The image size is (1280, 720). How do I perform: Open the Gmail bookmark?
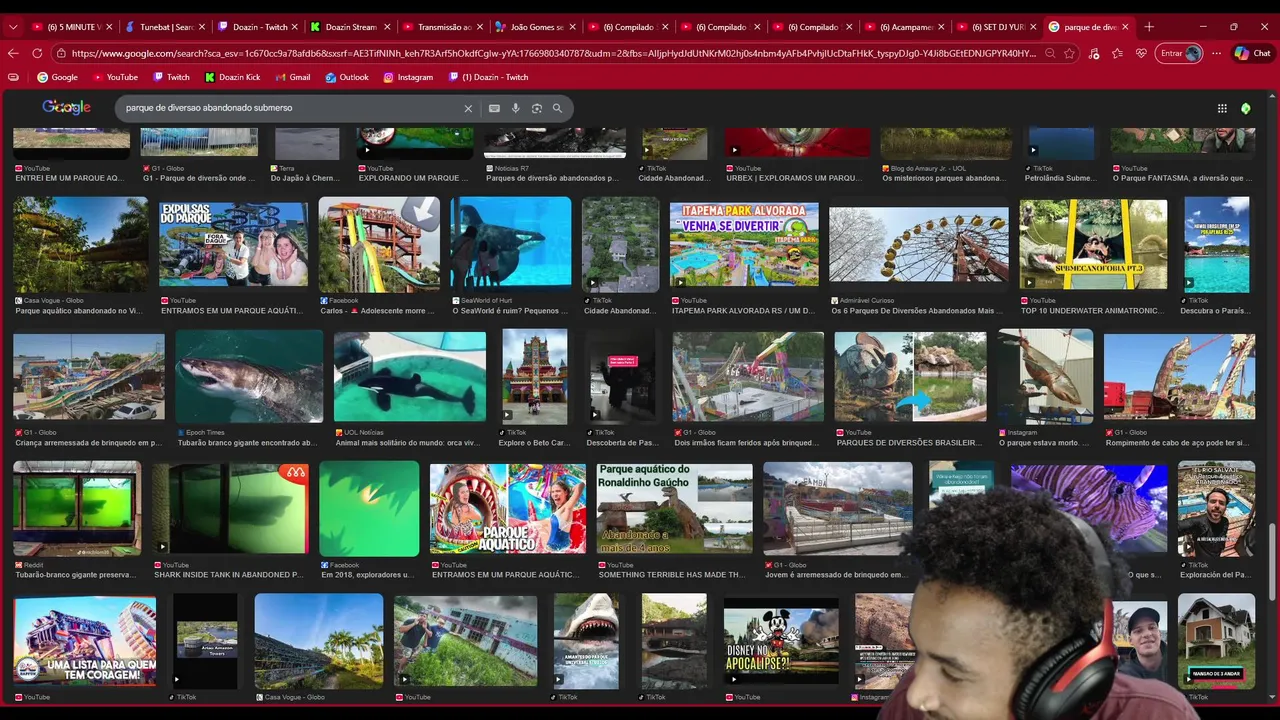pos(292,77)
